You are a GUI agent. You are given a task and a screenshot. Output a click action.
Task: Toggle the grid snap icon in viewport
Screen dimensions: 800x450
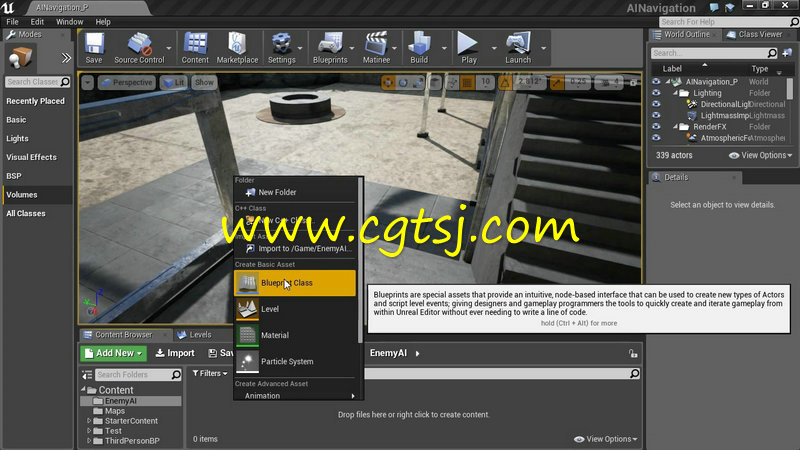pos(467,83)
